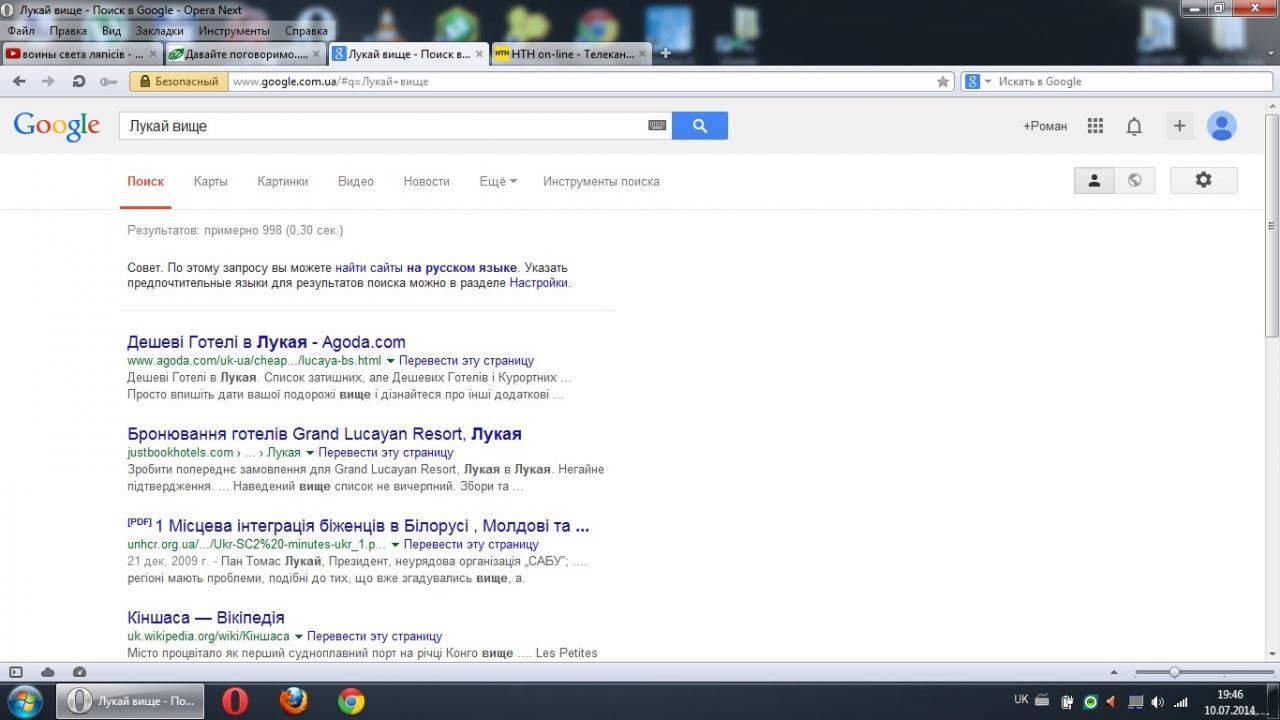The height and width of the screenshot is (720, 1280).
Task: Select the Картинки search category
Action: [283, 182]
